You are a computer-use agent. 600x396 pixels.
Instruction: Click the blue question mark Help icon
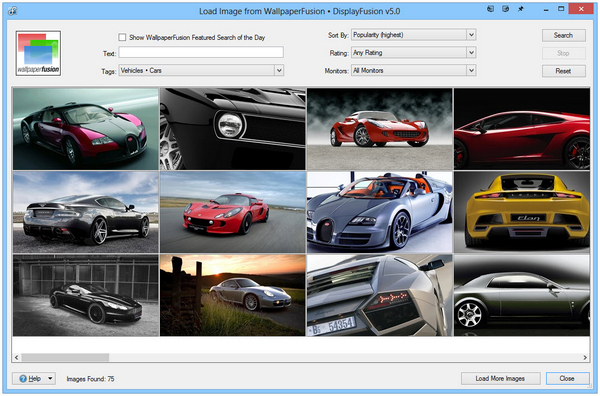pos(23,378)
